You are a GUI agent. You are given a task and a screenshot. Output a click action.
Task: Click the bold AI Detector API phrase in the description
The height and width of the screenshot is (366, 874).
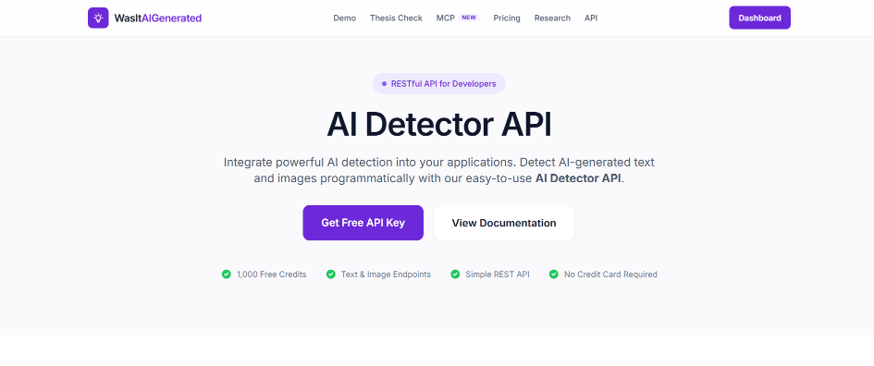(x=578, y=179)
